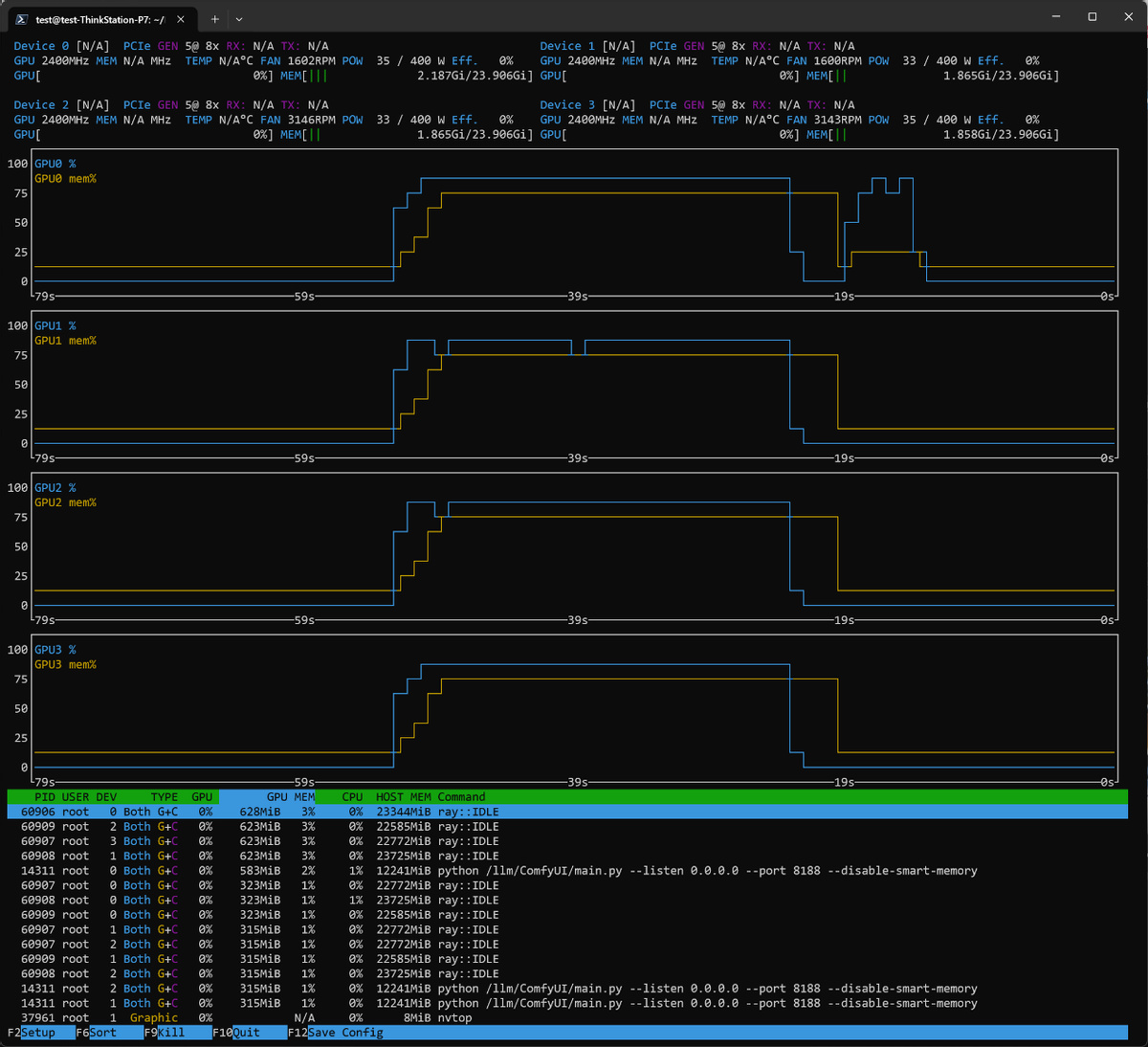This screenshot has height=1047, width=1148.
Task: Click FAN 1600RPM reading for Device 1
Action: [824, 61]
